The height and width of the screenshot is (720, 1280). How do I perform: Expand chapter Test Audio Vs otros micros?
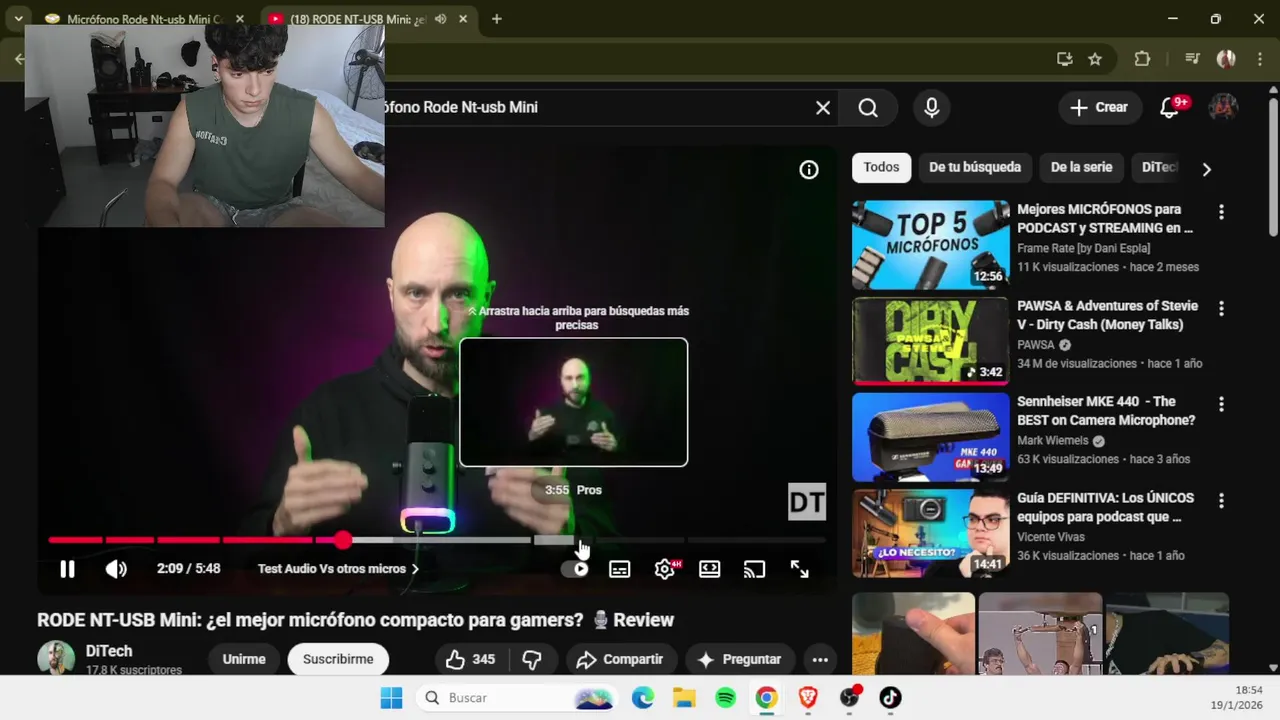tap(338, 569)
